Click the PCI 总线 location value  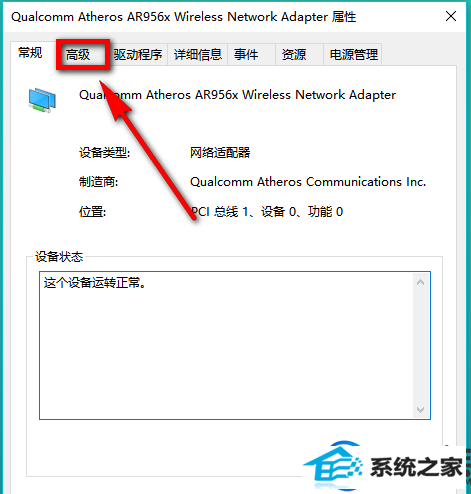(267, 212)
